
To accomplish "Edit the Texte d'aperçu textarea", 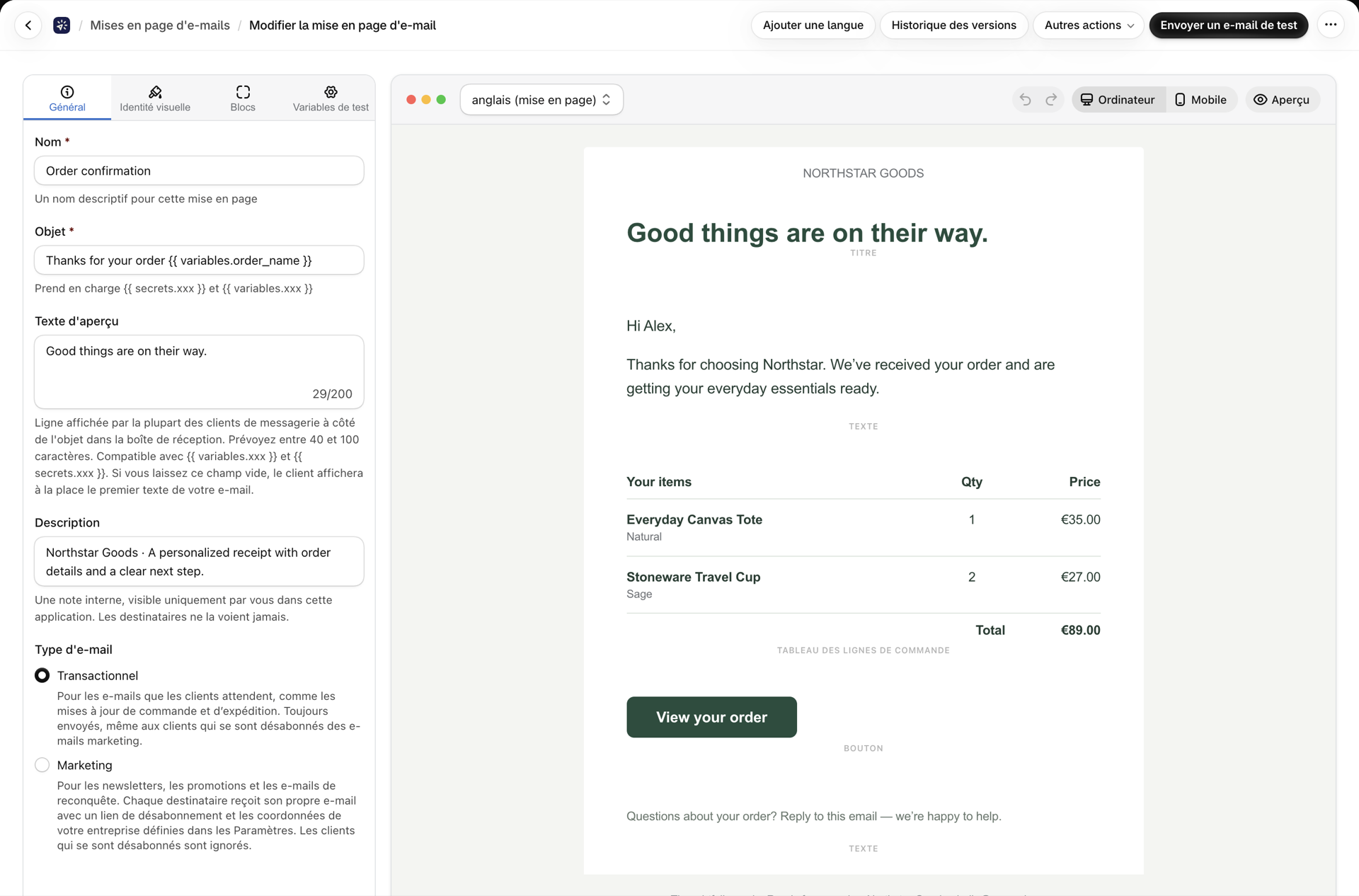I will point(199,372).
